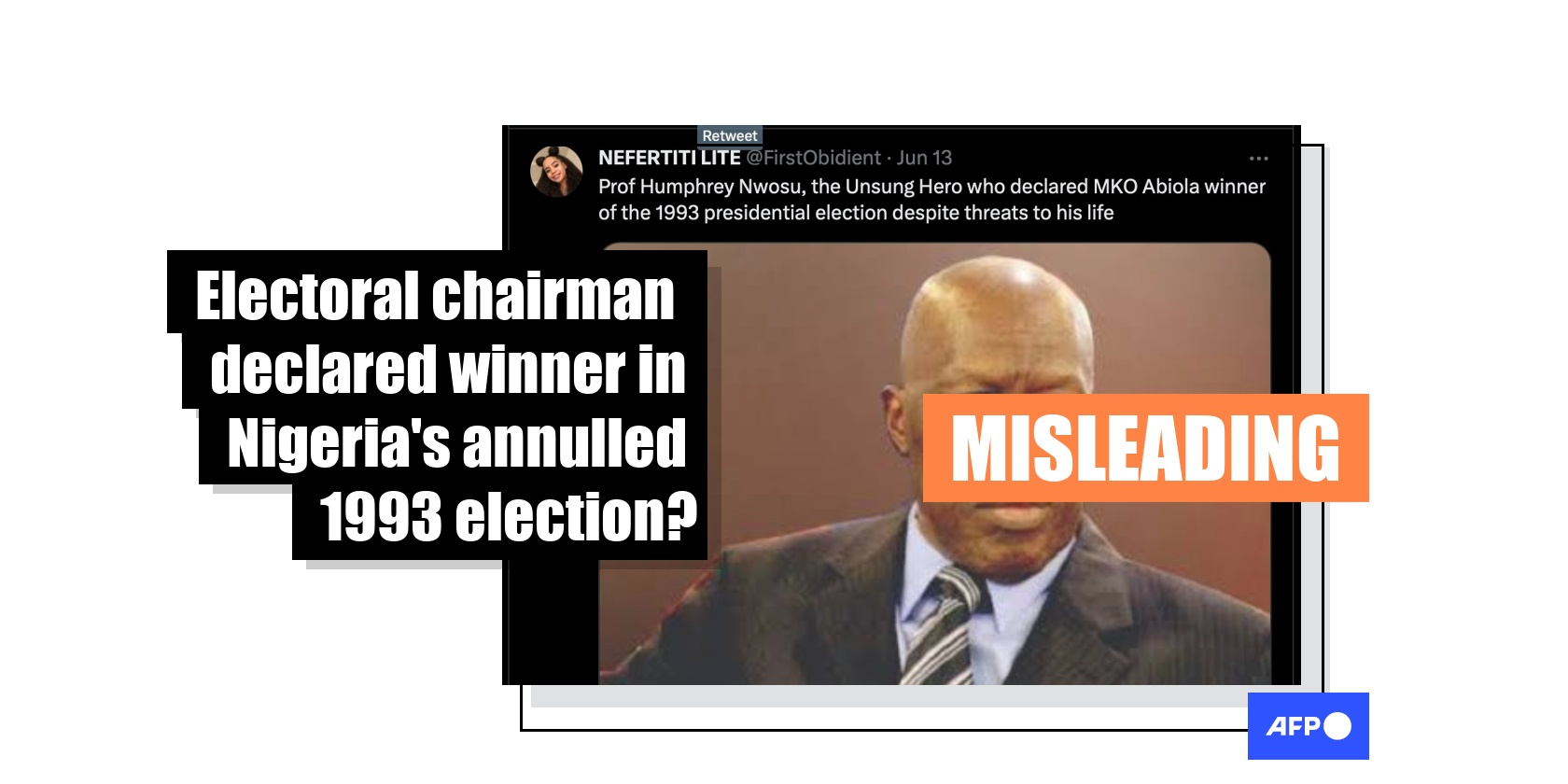
Task: Click the striped tie in the photo
Action: tap(940, 626)
